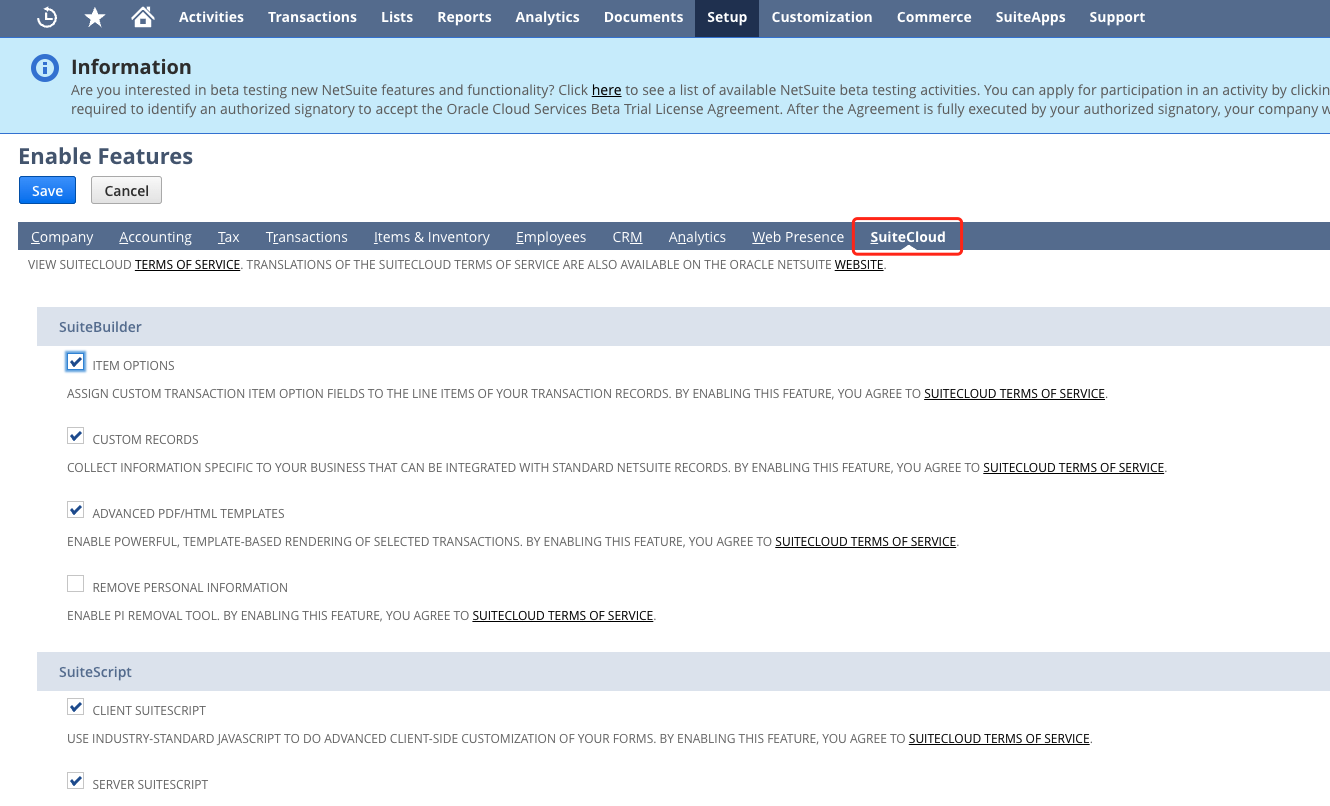Click the Cancel button

[x=126, y=190]
